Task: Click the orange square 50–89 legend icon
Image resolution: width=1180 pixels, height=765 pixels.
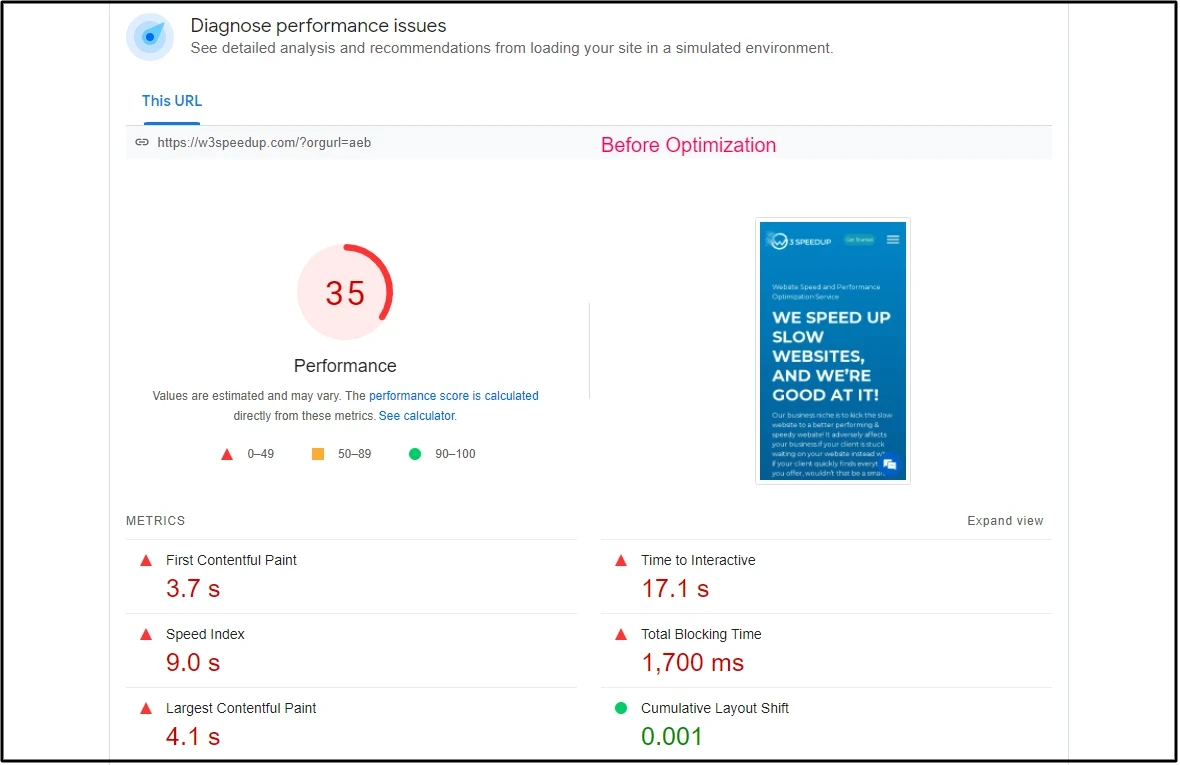Action: 318,454
